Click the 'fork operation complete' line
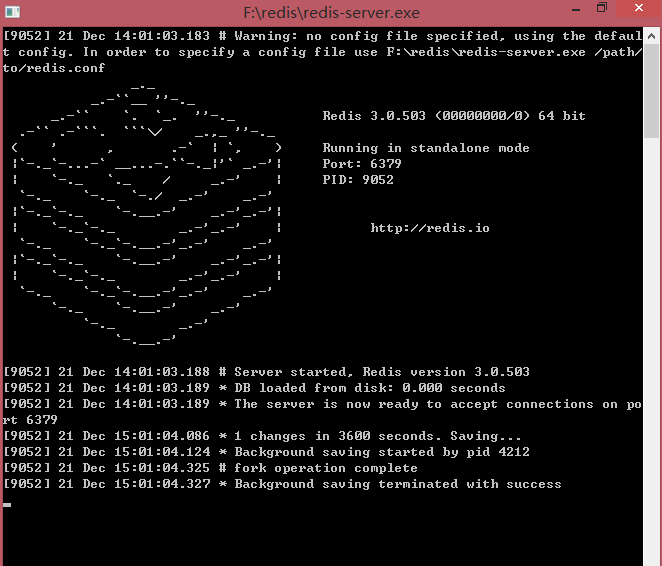This screenshot has width=662, height=566. tap(210, 468)
